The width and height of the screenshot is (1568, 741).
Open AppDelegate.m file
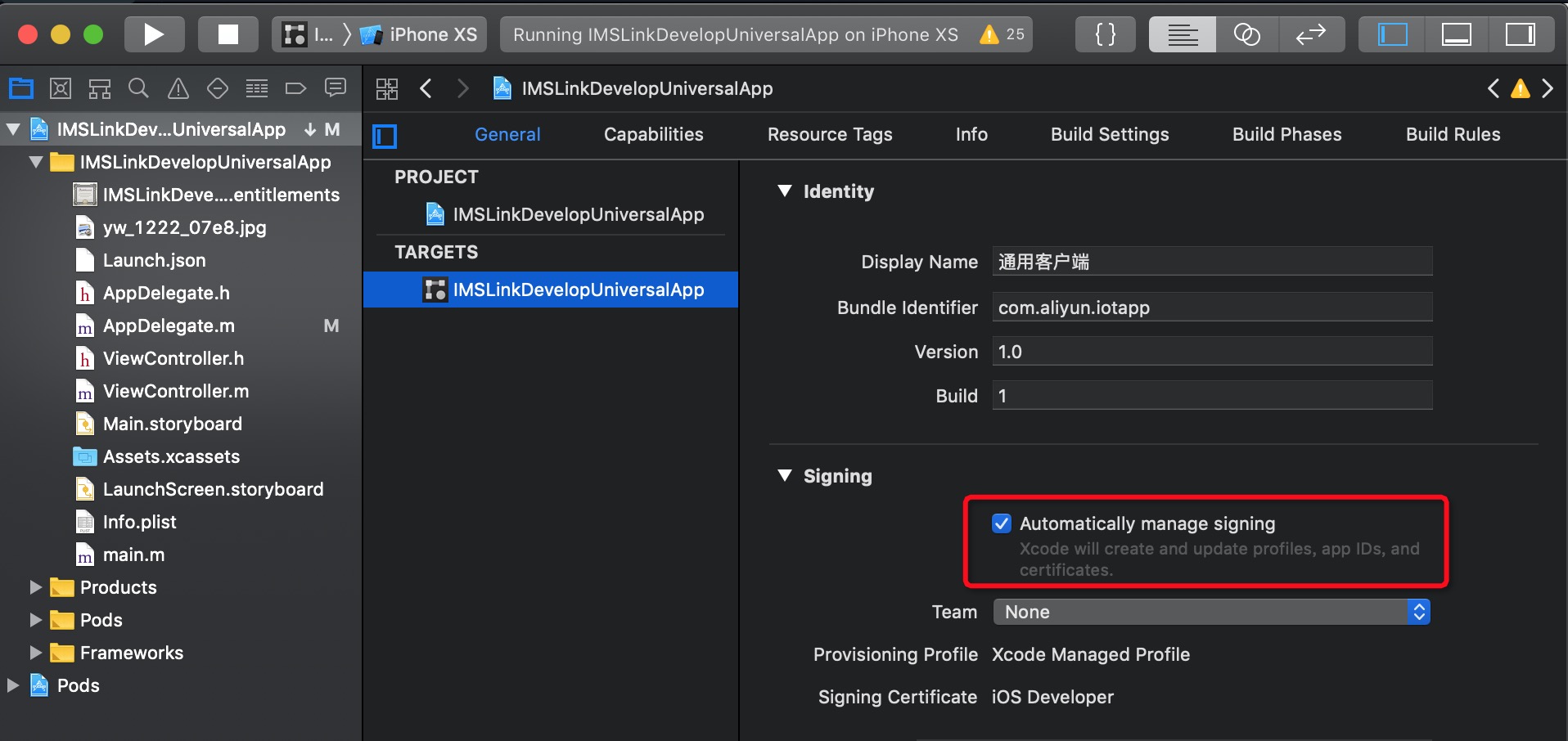click(x=154, y=326)
